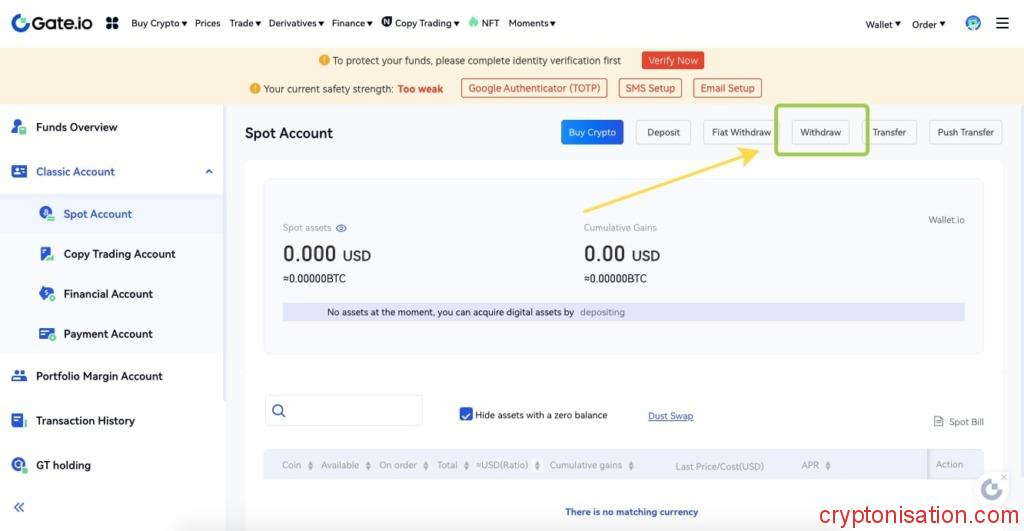
Task: Open the Dust Swap link
Action: [670, 416]
